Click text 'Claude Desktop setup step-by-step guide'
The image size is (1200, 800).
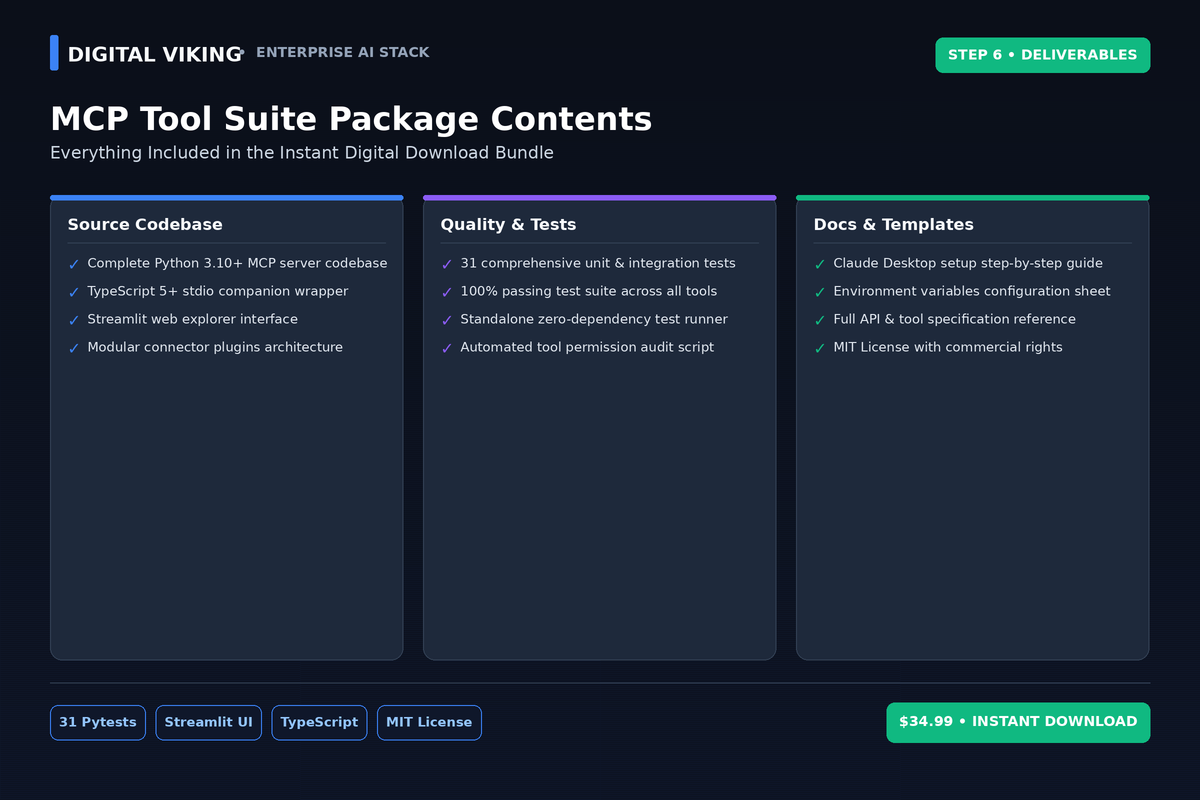[968, 264]
